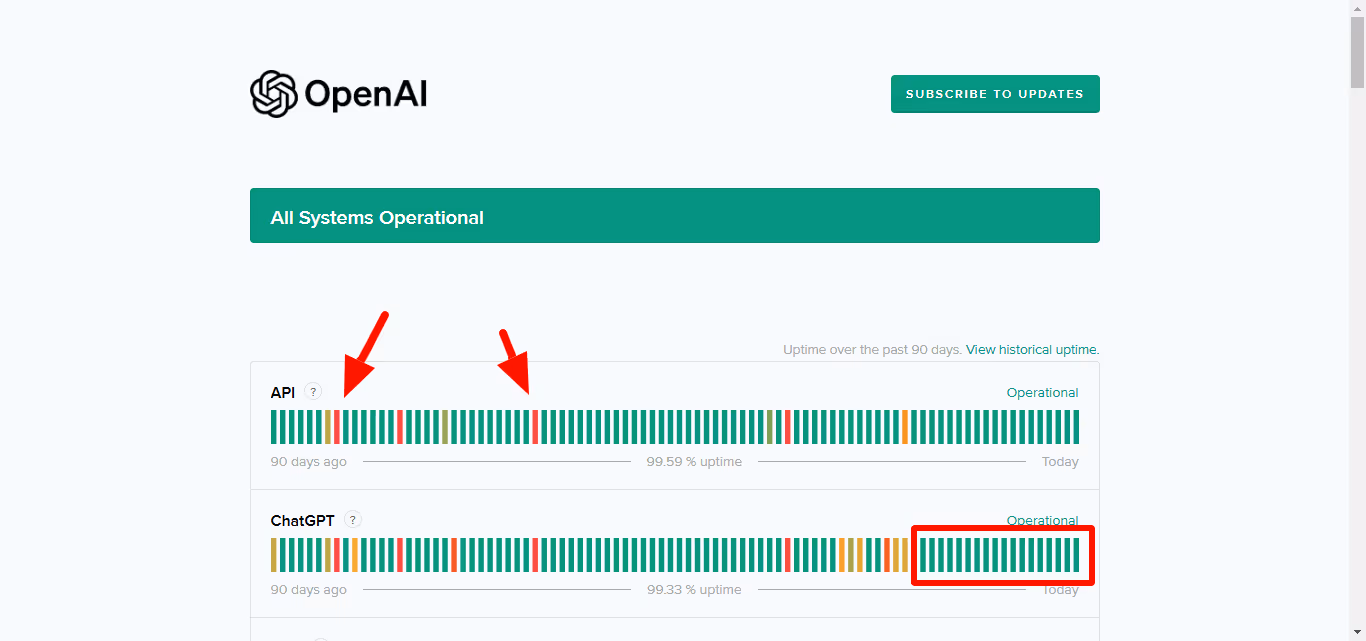The width and height of the screenshot is (1366, 641).
Task: Click the "90 days ago" label under API
Action: click(x=309, y=462)
